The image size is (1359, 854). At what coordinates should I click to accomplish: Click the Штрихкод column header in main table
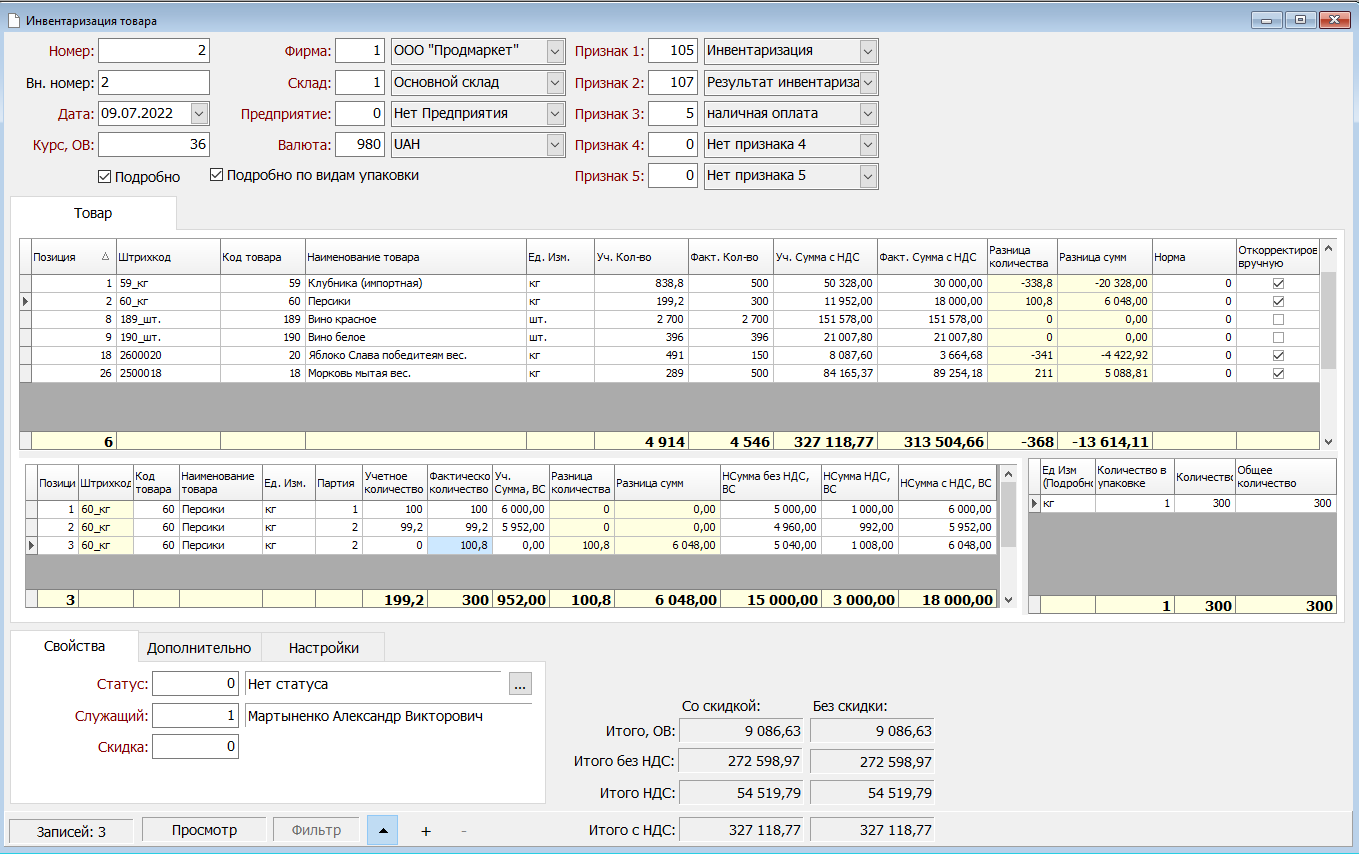(x=167, y=257)
